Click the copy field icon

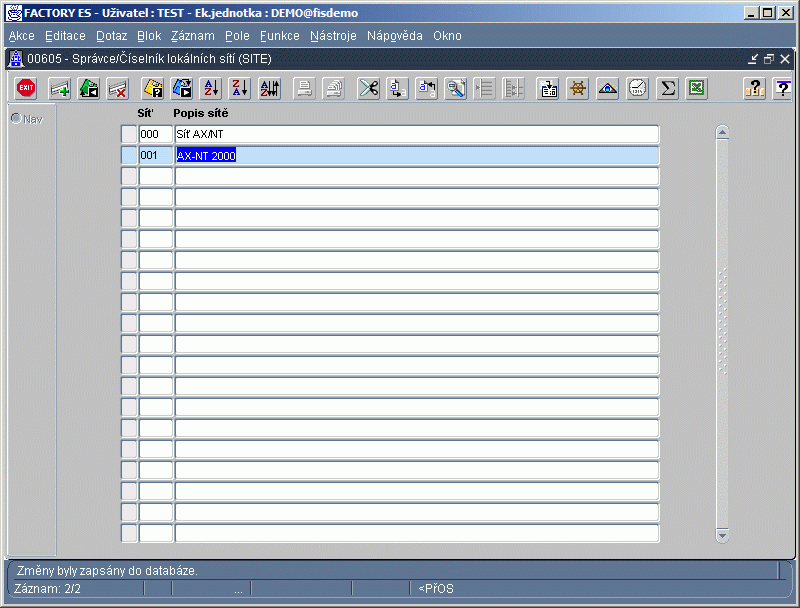[397, 89]
